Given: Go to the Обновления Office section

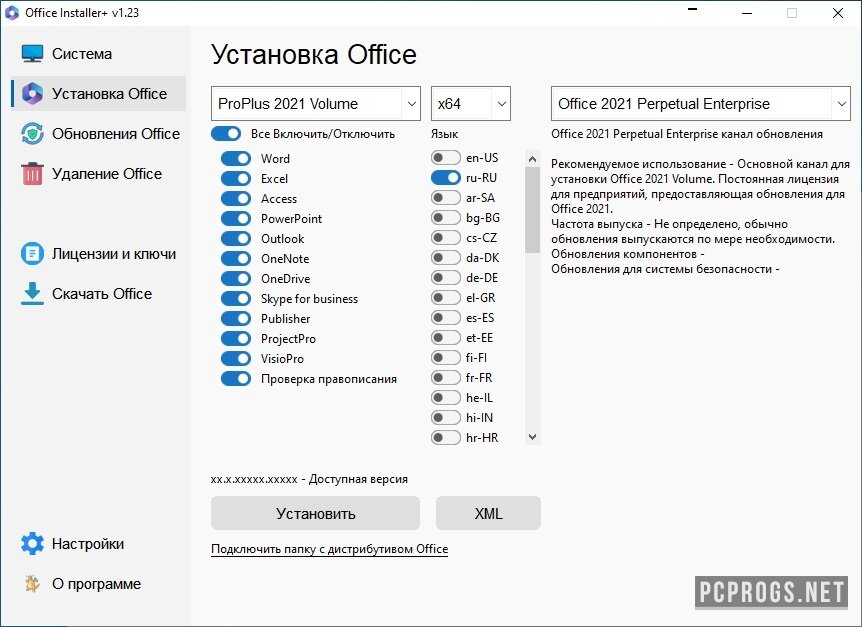Looking at the screenshot, I should tap(116, 134).
